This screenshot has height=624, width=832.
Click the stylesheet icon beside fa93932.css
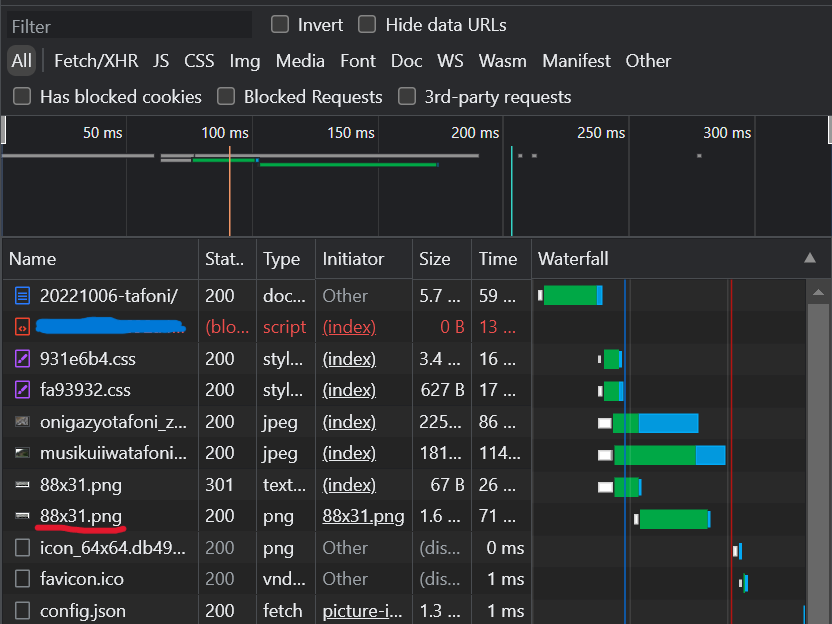[22, 390]
